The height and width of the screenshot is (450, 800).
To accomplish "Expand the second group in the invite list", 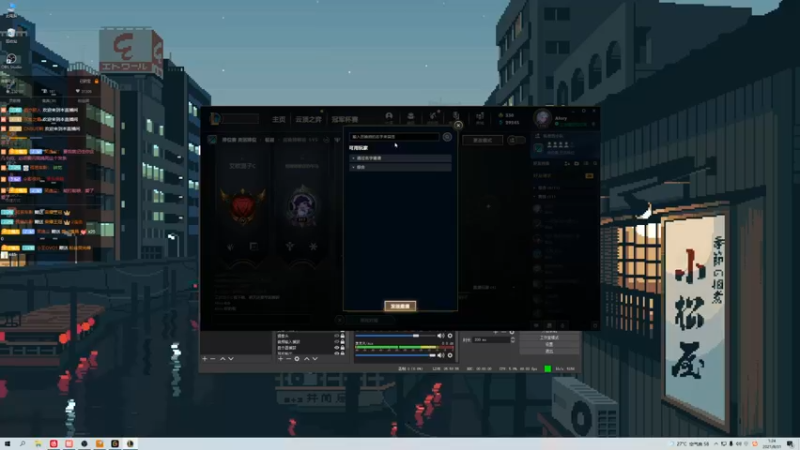I will coord(401,167).
